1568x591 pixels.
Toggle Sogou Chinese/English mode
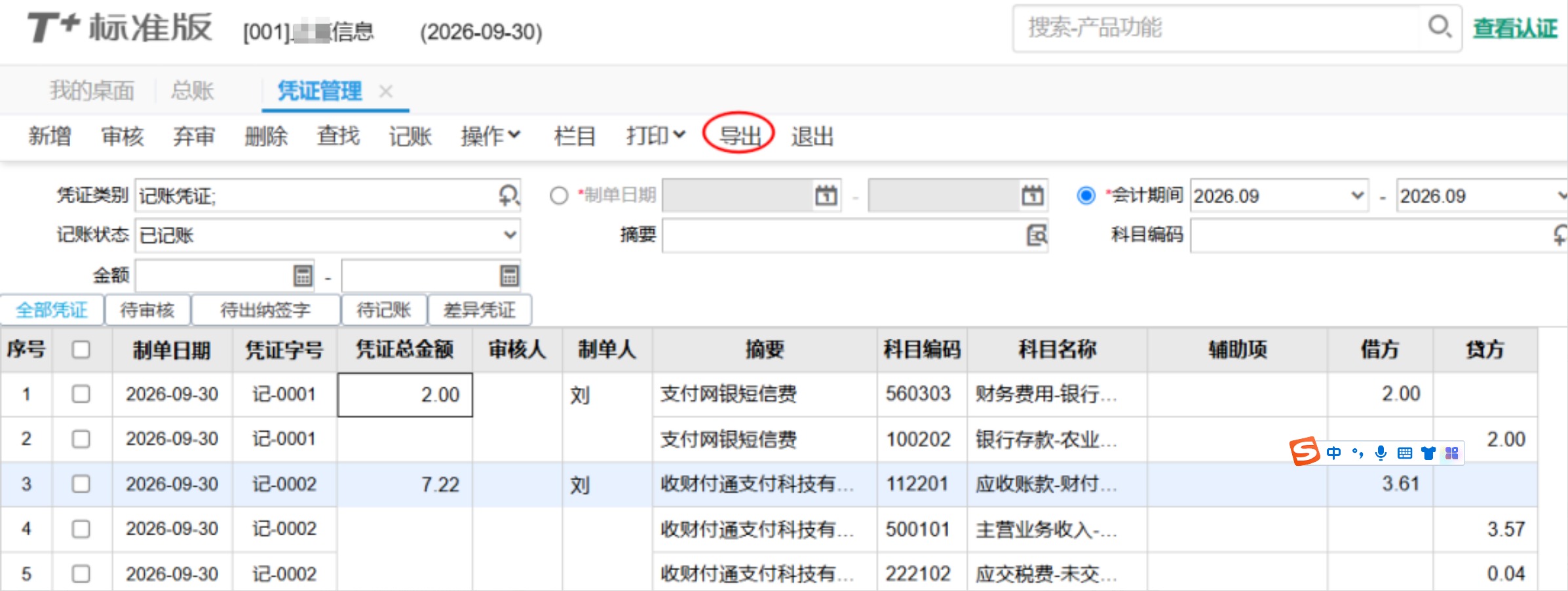[1333, 453]
